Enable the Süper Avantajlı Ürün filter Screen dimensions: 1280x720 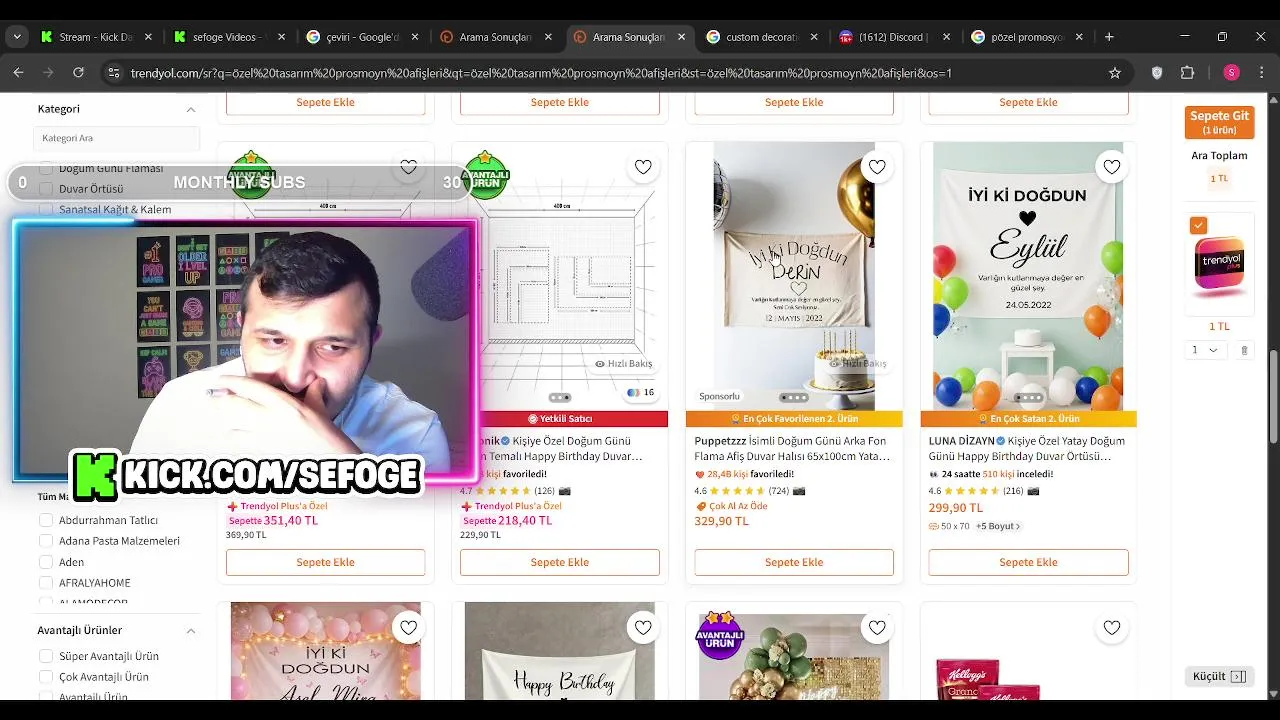click(45, 656)
